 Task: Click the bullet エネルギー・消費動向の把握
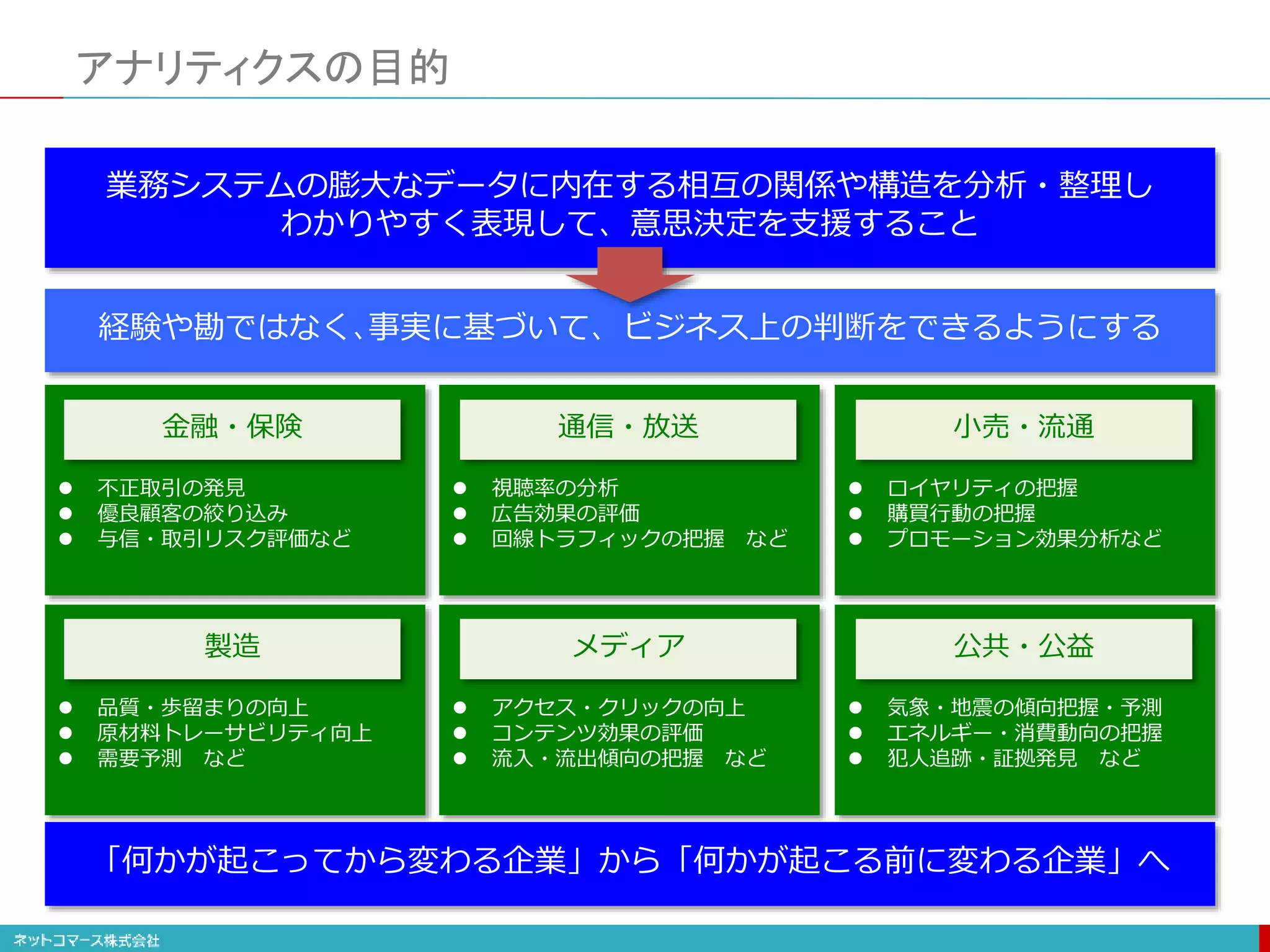click(x=1024, y=733)
